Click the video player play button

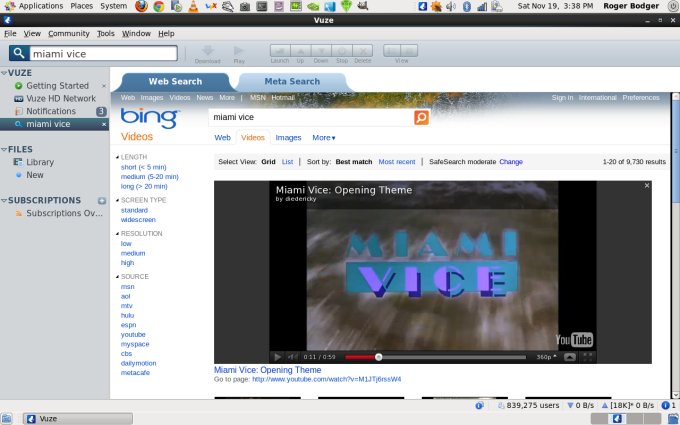pyautogui.click(x=277, y=357)
